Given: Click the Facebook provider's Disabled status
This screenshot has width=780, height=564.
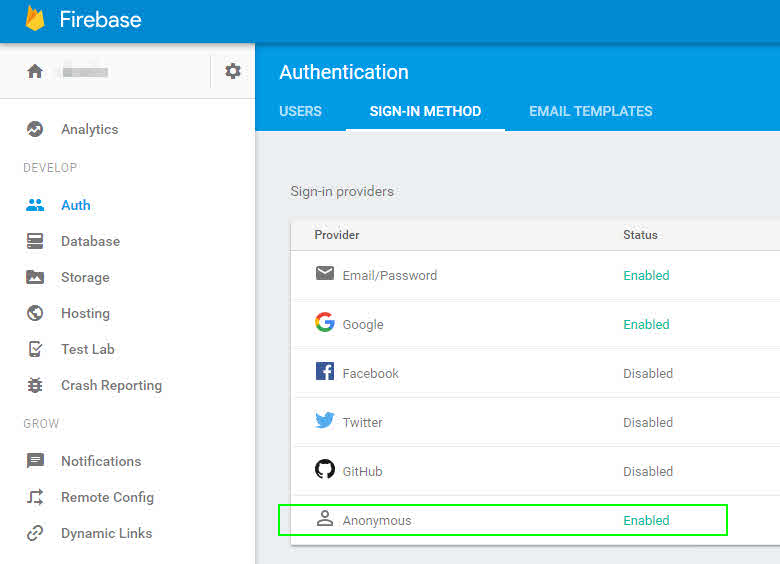Looking at the screenshot, I should (648, 373).
